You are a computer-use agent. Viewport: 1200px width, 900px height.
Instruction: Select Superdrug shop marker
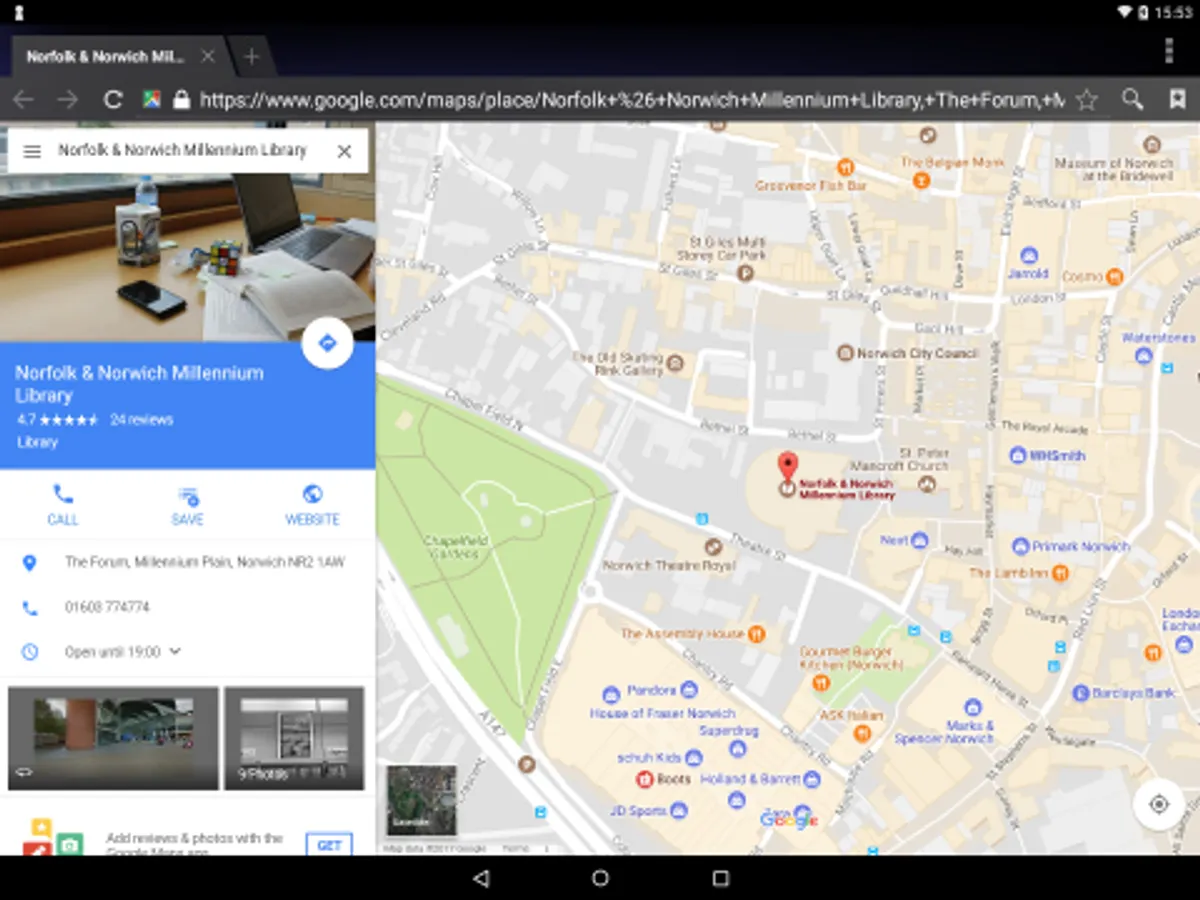coord(737,747)
